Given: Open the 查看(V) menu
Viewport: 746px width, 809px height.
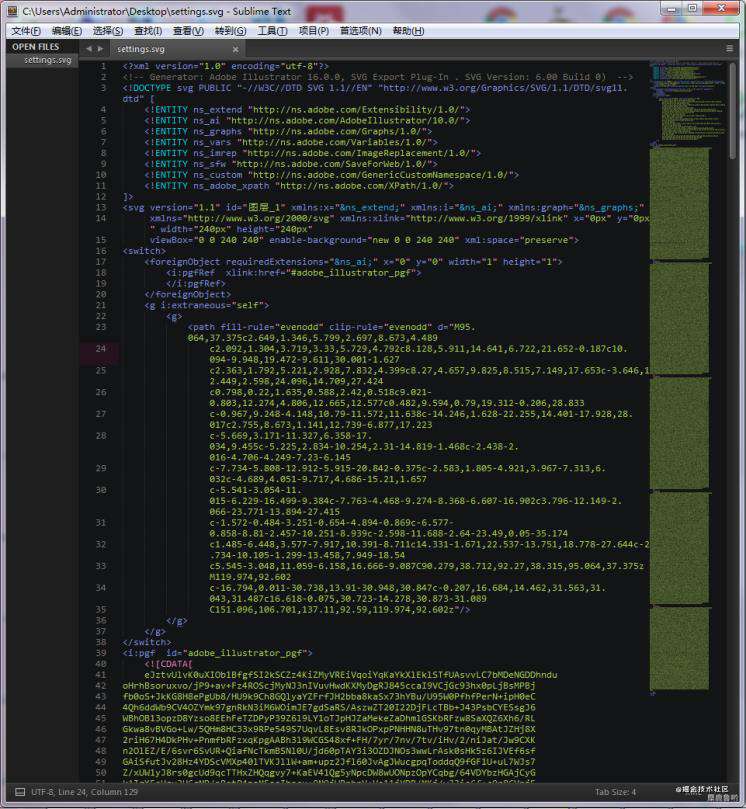Looking at the screenshot, I should (188, 31).
